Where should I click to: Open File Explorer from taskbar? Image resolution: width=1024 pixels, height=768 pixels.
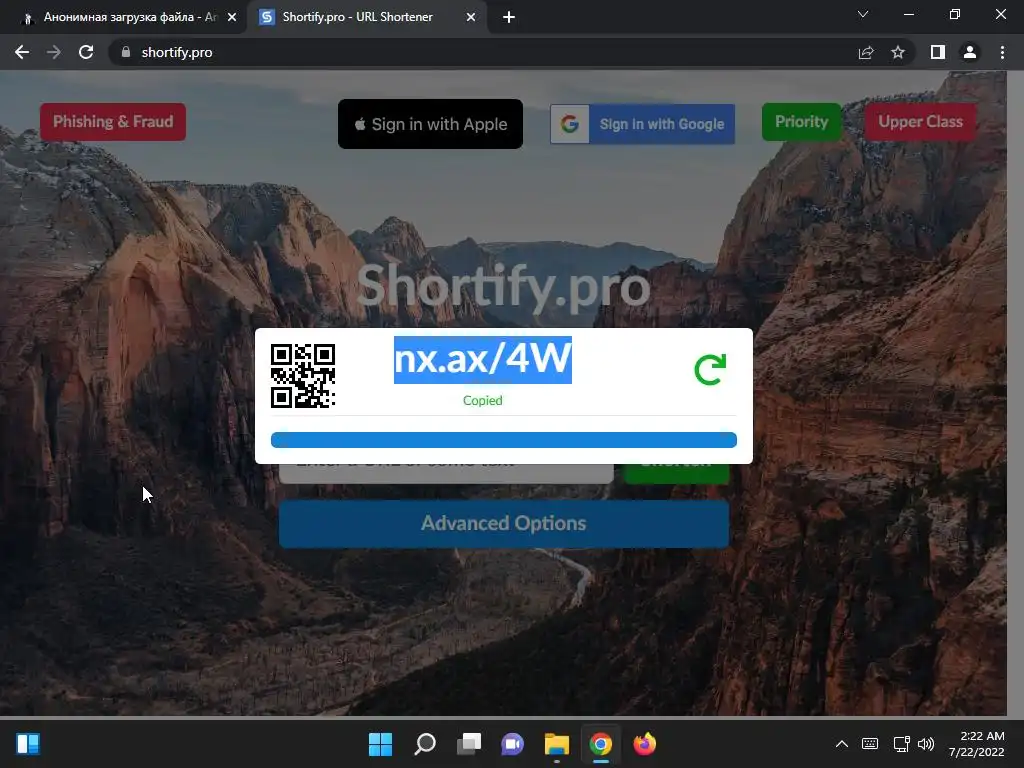557,744
